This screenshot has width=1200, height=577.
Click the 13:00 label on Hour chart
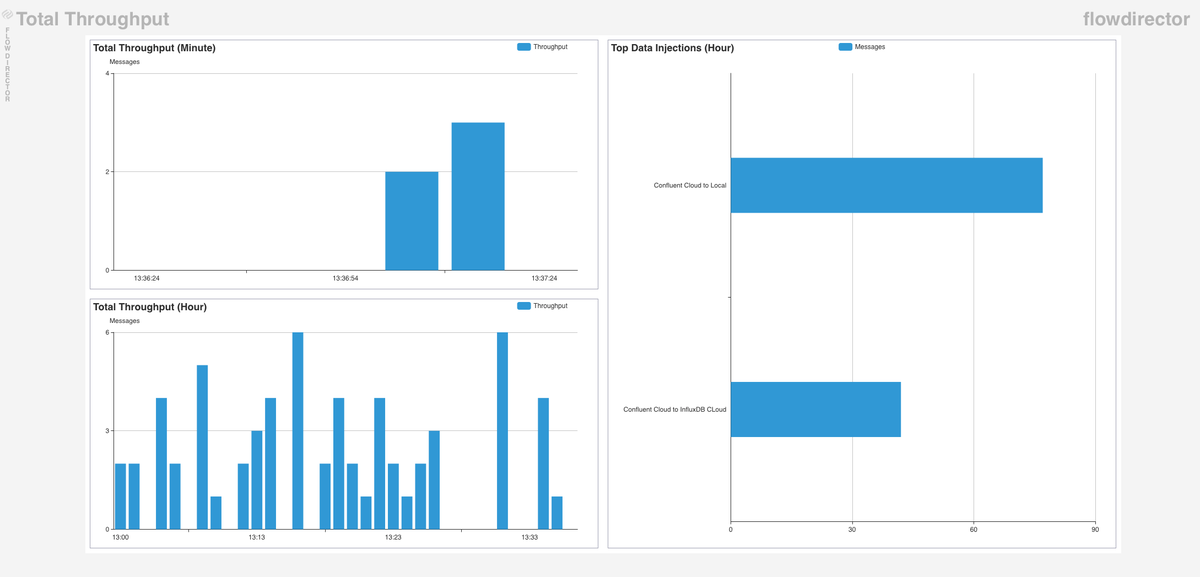(121, 537)
